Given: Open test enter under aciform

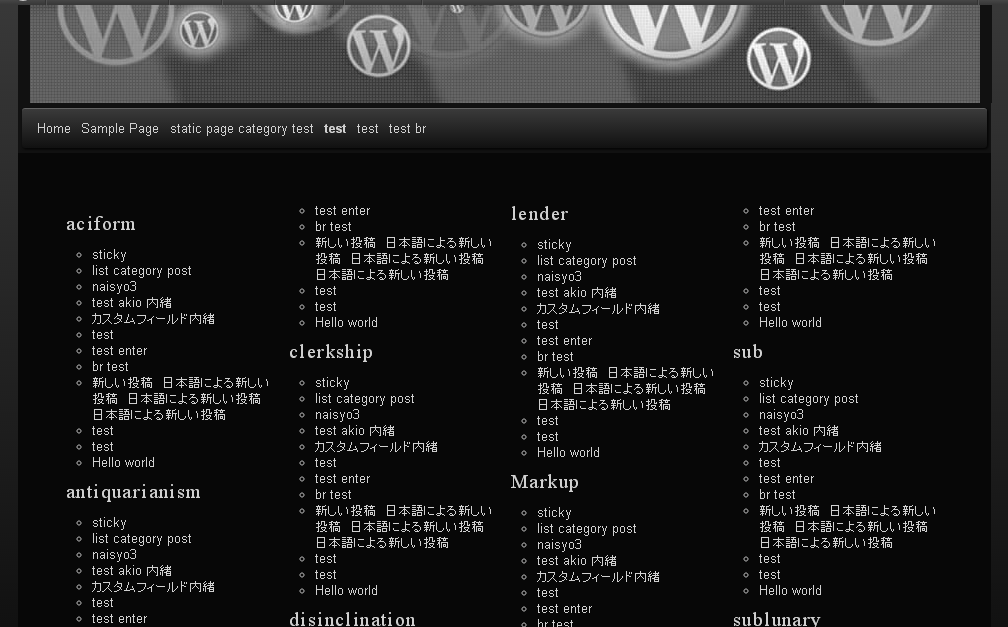Looking at the screenshot, I should coord(120,350).
